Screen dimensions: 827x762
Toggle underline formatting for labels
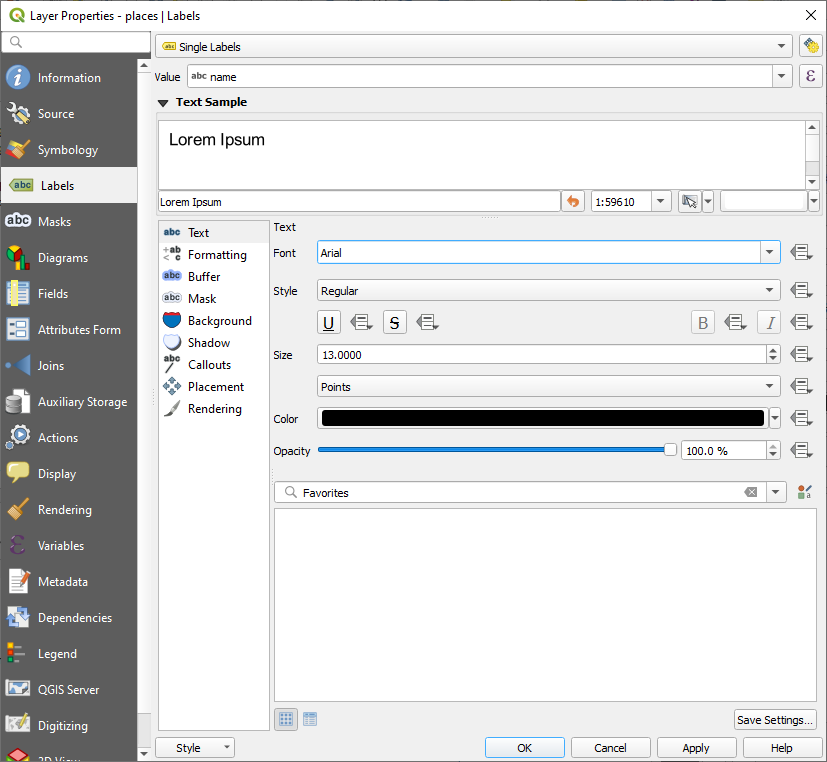(328, 322)
